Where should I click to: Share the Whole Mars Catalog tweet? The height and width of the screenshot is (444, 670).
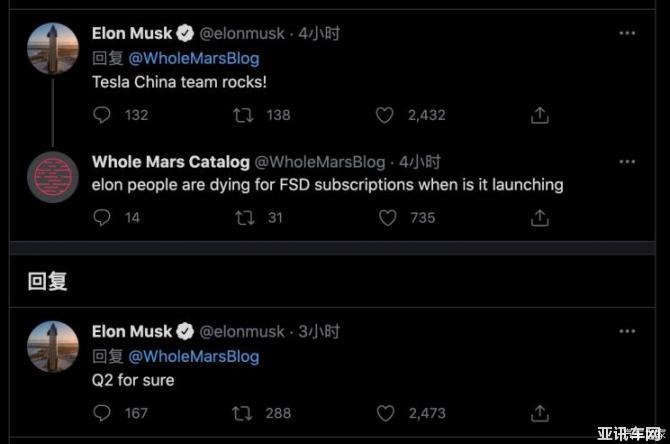pos(540,217)
